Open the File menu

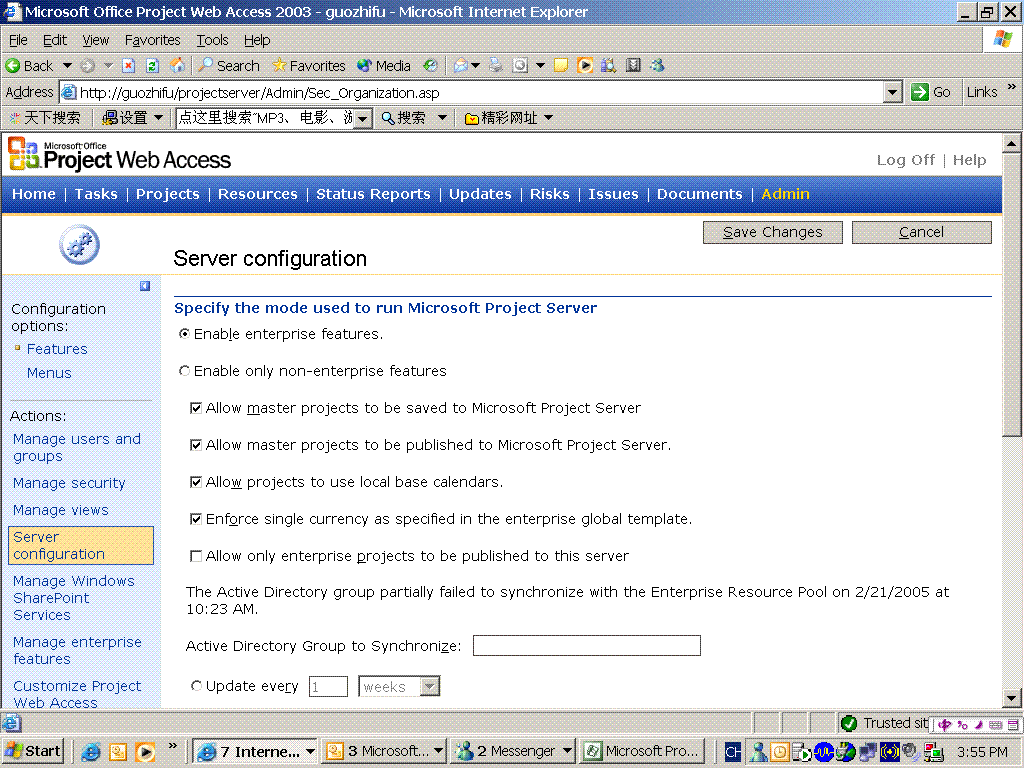pos(18,40)
